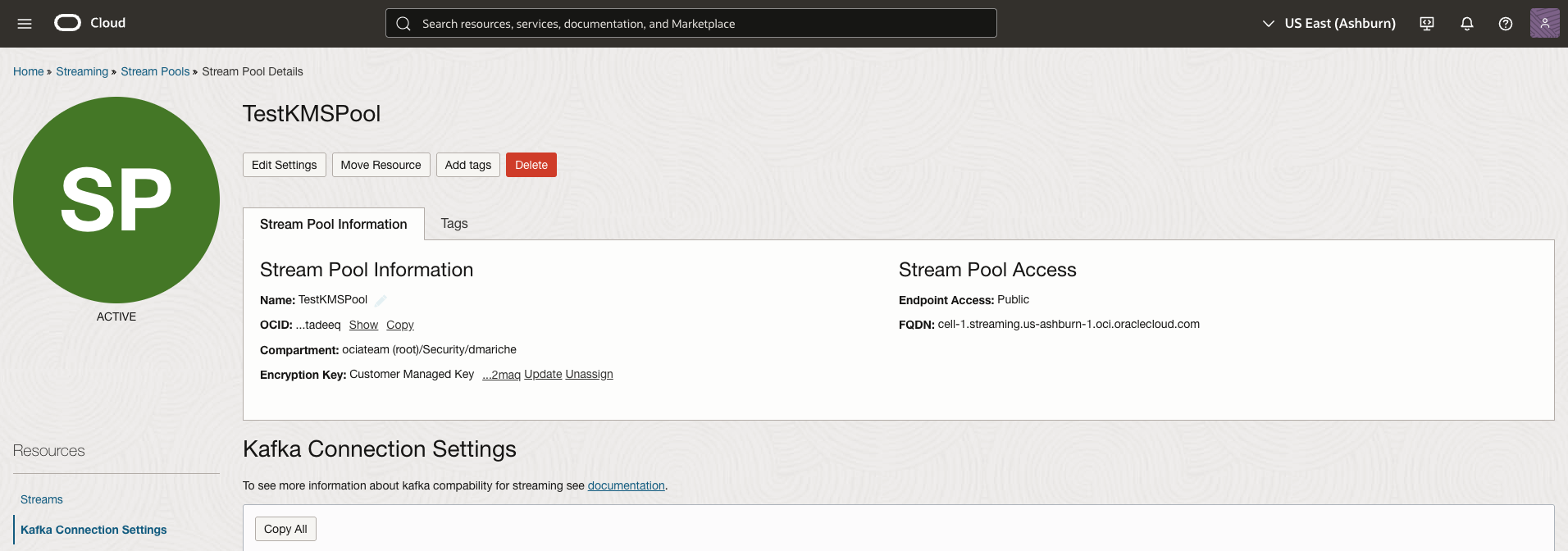
Task: Go to Stream Pools breadcrumb
Action: tap(155, 71)
